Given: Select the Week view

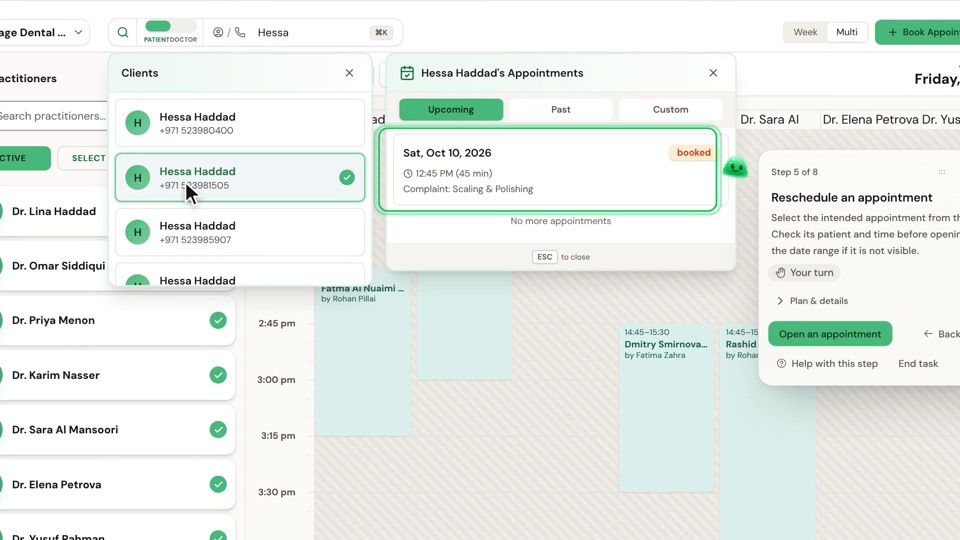Looking at the screenshot, I should [x=805, y=32].
